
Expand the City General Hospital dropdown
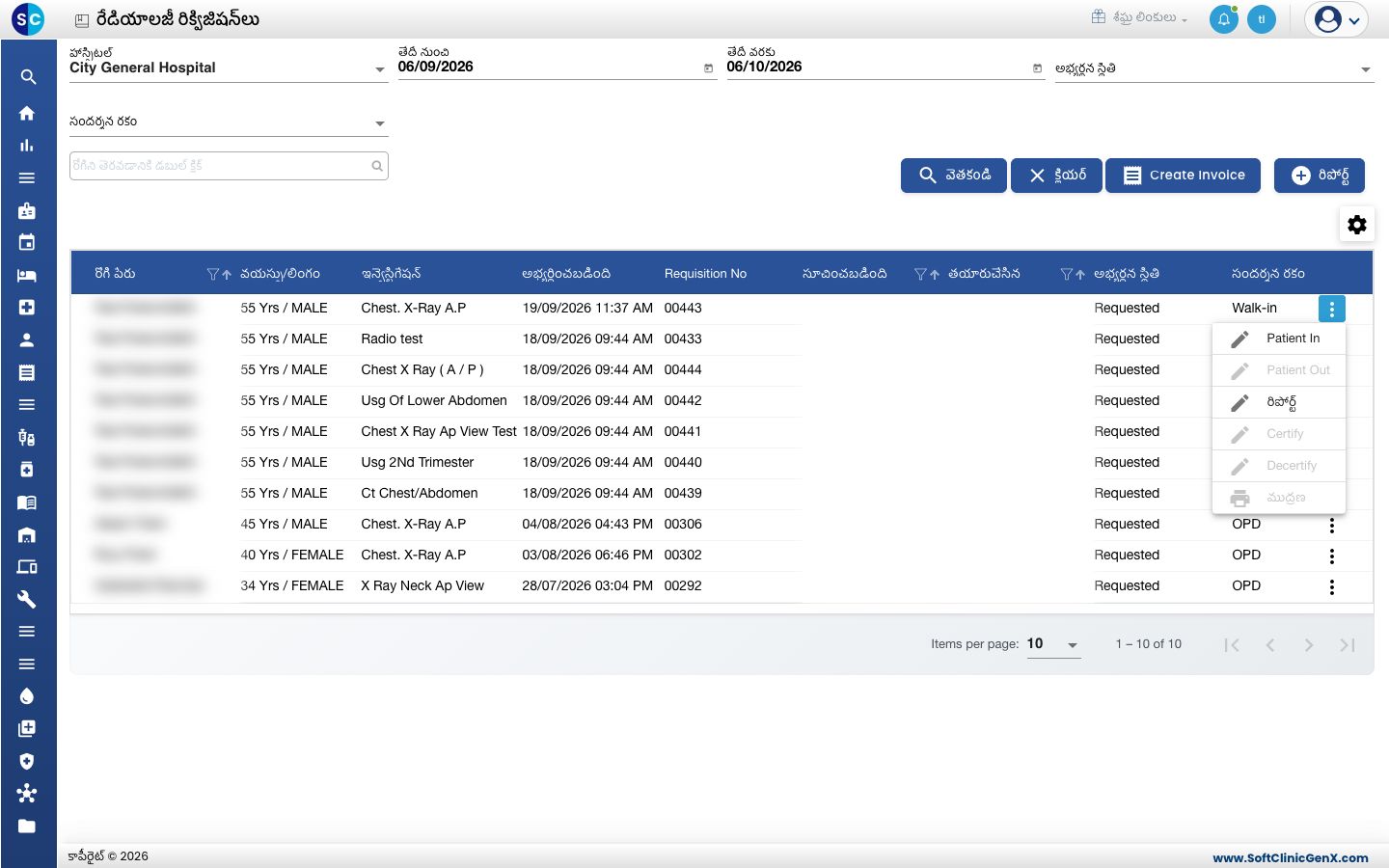[x=229, y=68]
